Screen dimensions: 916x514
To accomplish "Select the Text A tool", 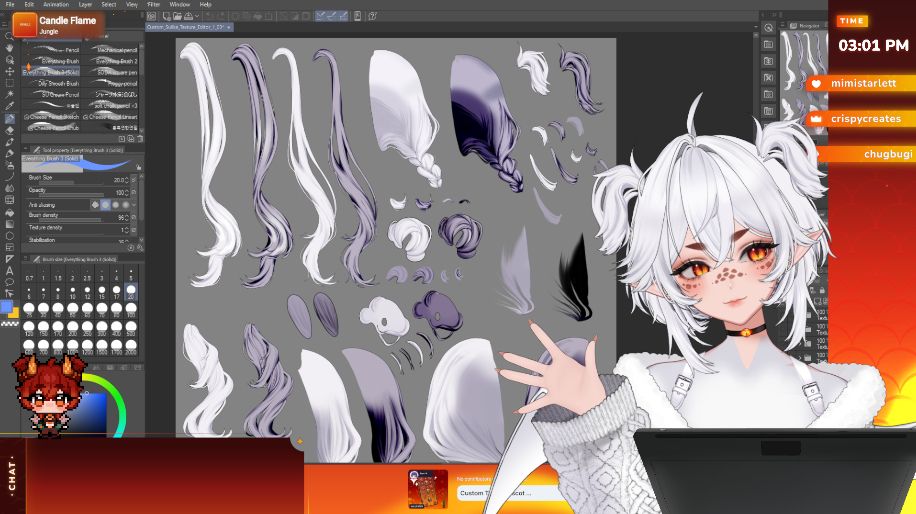I will [x=9, y=271].
